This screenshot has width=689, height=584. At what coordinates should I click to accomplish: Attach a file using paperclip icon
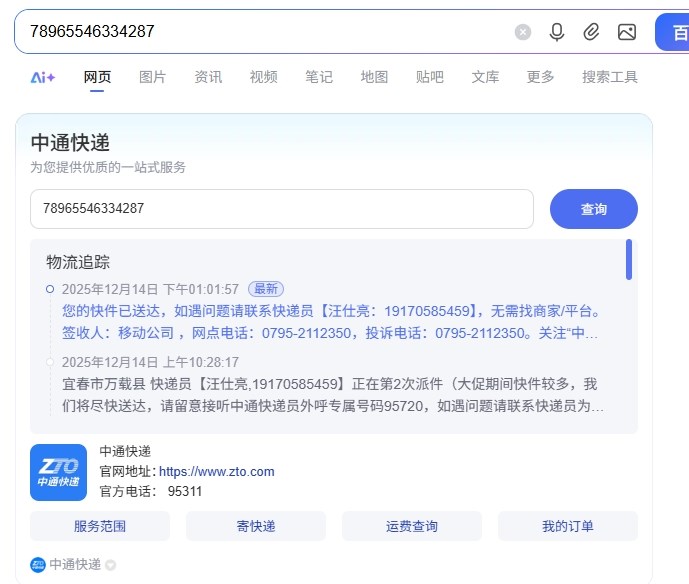[x=592, y=32]
